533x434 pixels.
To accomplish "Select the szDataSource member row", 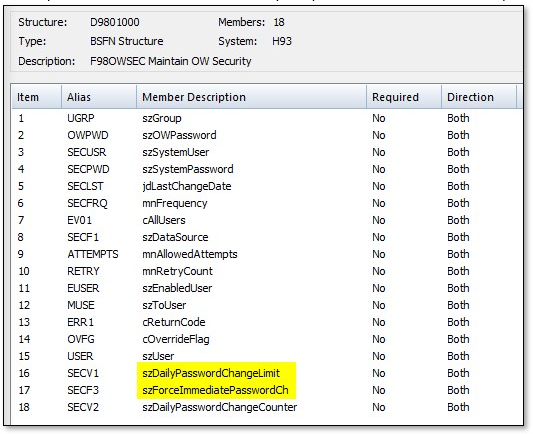I will coord(267,237).
